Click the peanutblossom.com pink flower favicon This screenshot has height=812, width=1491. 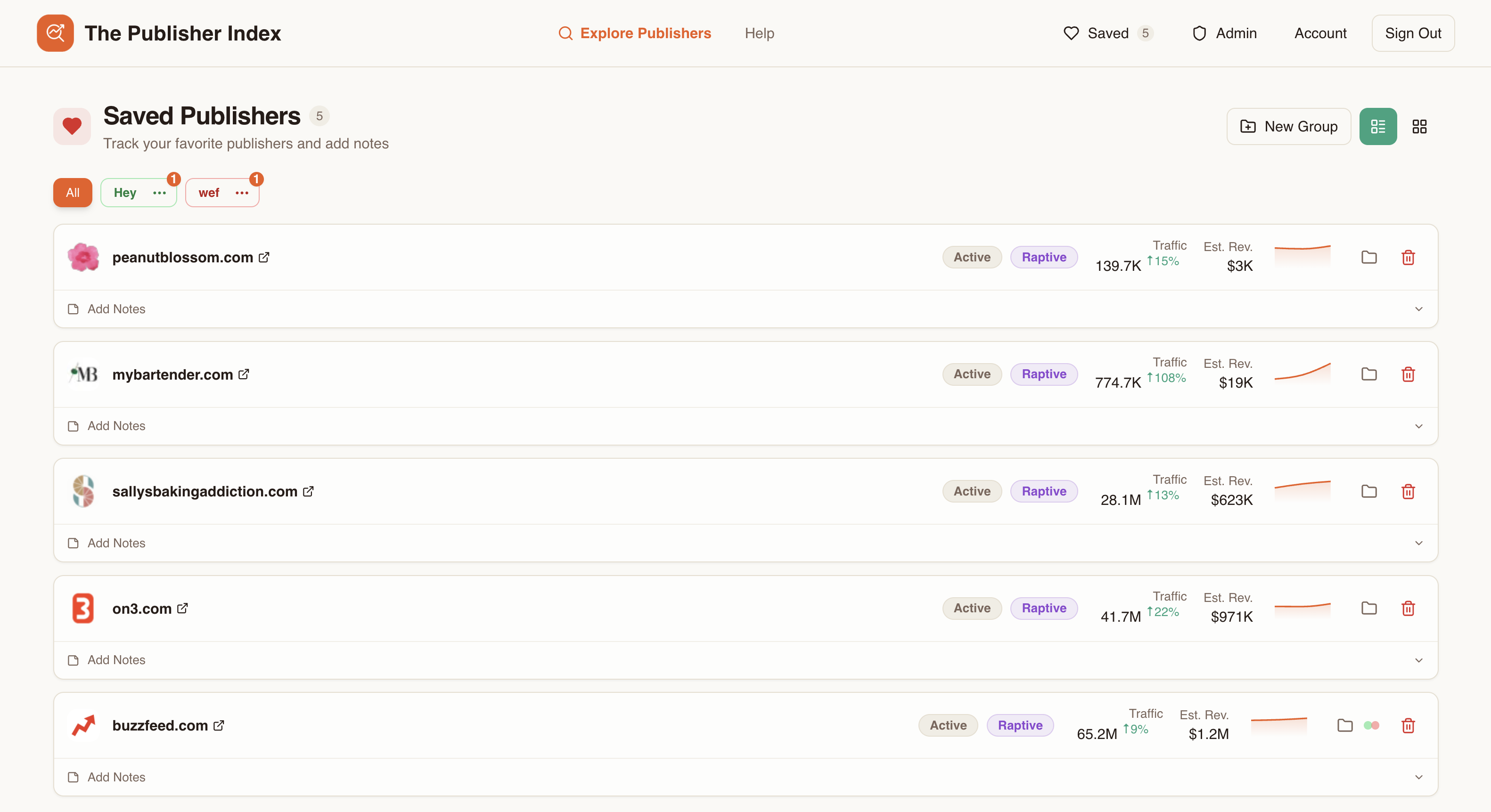83,257
